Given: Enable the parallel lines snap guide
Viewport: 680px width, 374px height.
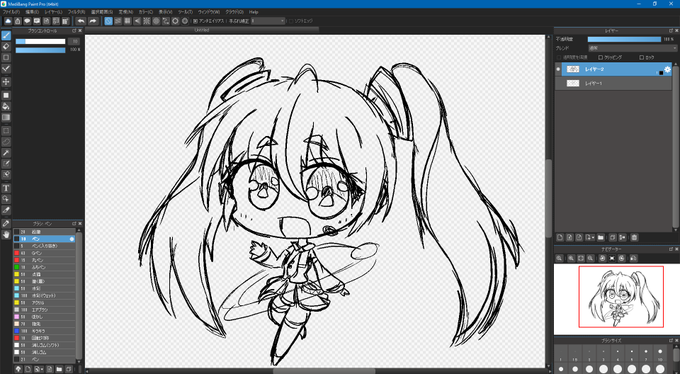Looking at the screenshot, I should click(118, 21).
